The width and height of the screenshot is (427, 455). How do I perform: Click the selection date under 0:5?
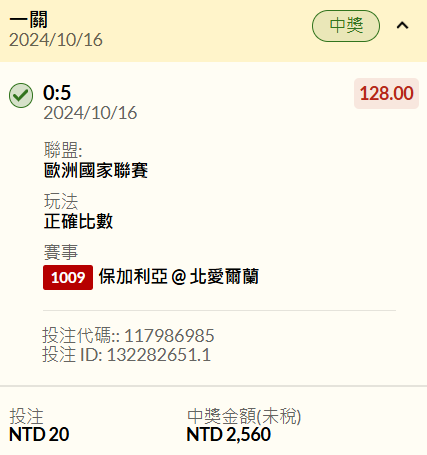(90, 113)
